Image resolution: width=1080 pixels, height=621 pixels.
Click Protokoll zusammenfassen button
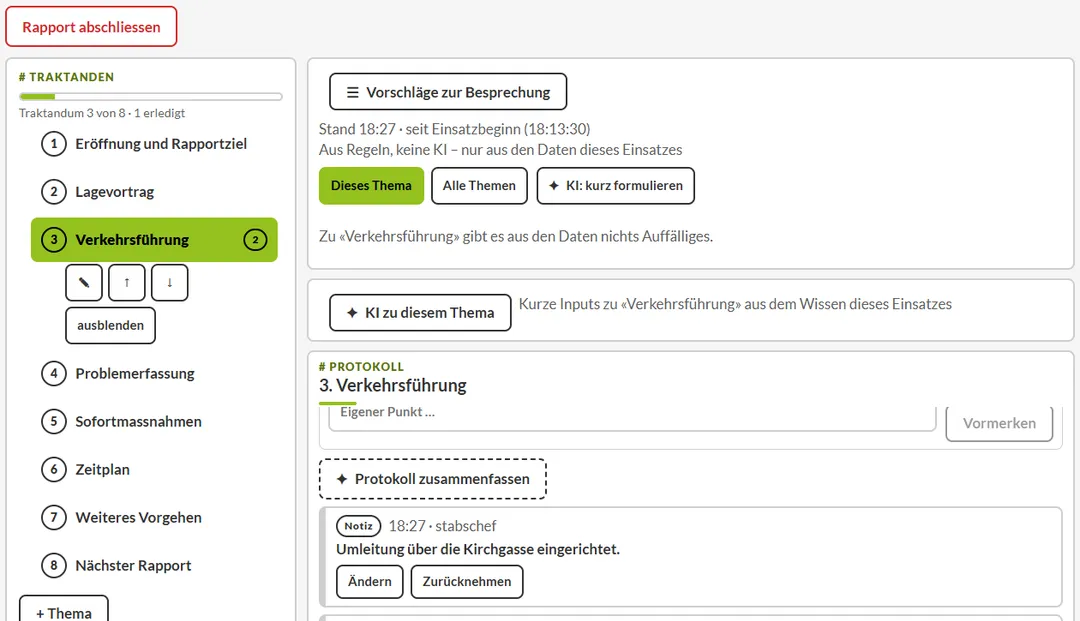[x=433, y=479]
